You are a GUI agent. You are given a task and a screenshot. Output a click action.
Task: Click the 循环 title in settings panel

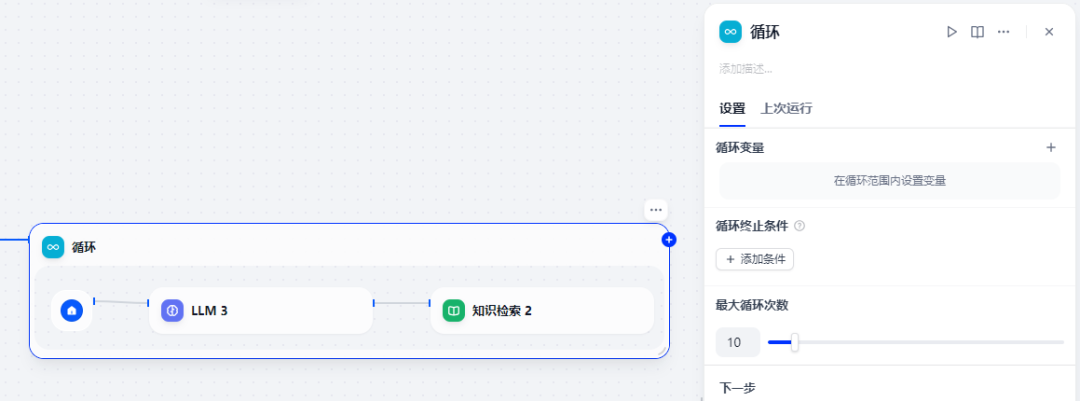765,32
